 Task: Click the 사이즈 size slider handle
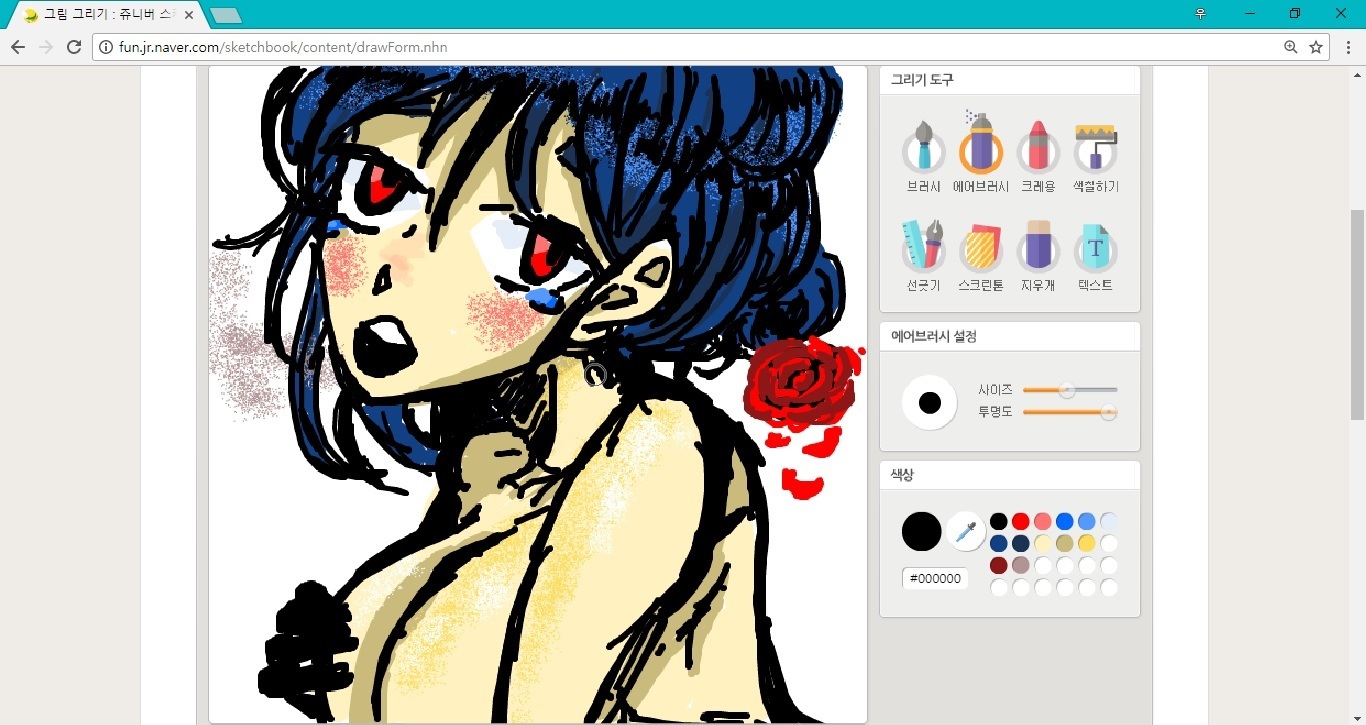pos(1067,390)
